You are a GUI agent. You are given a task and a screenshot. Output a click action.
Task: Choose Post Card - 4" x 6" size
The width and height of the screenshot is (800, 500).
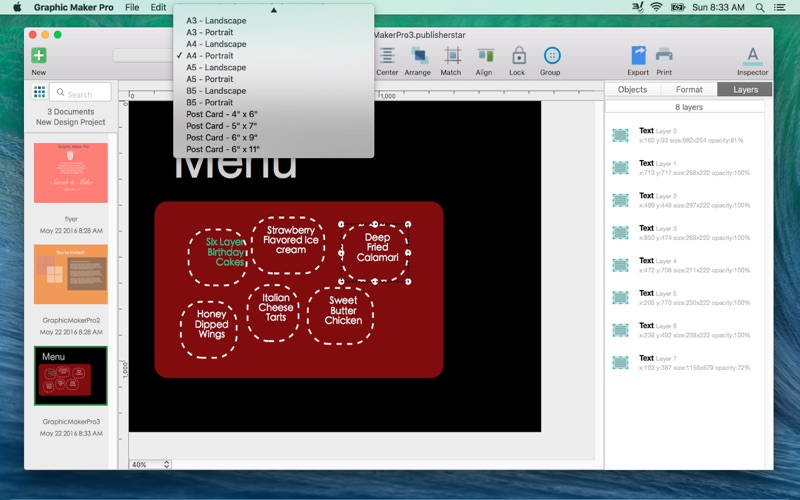coord(273,114)
